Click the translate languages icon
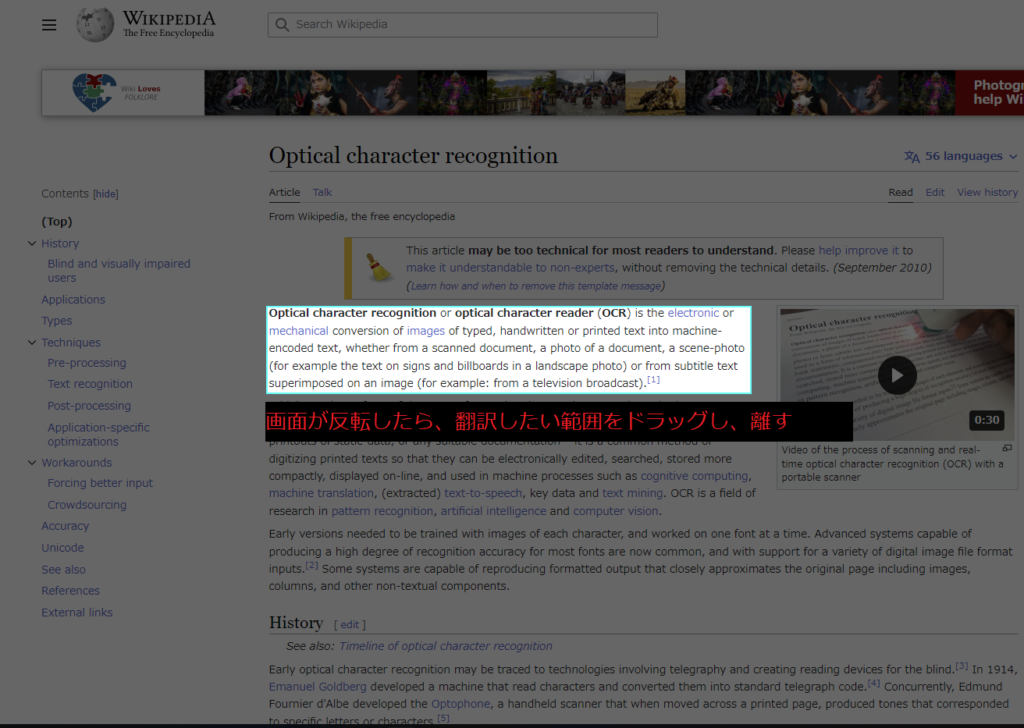 tap(912, 157)
